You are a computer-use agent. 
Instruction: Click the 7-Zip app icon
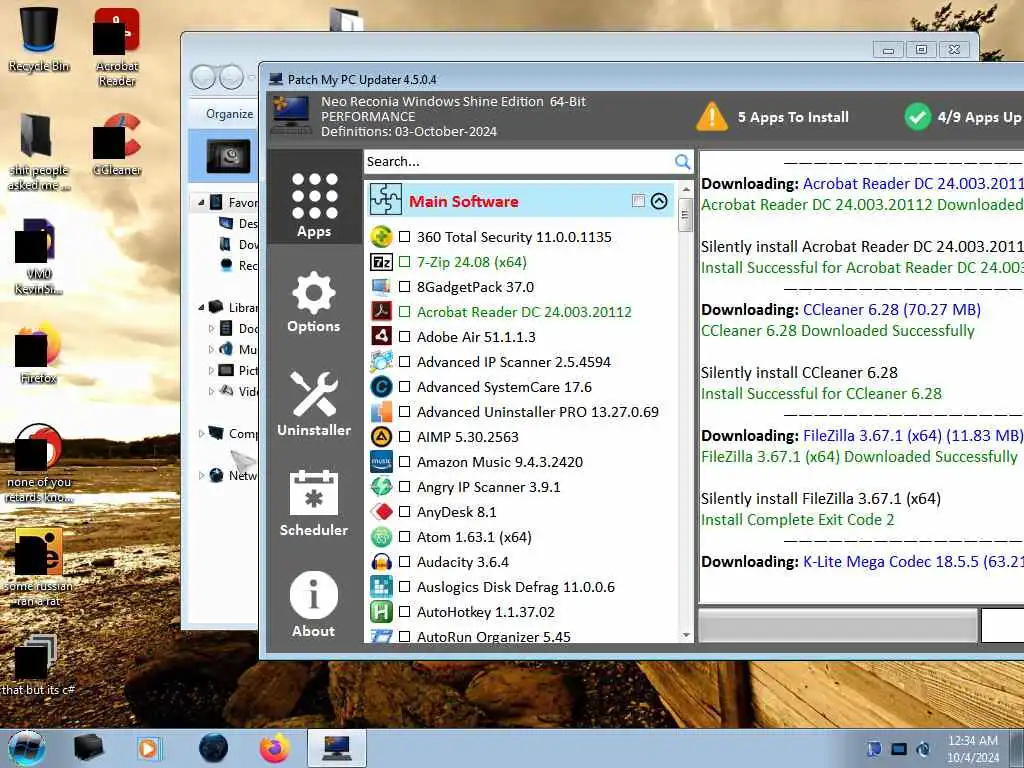[381, 262]
